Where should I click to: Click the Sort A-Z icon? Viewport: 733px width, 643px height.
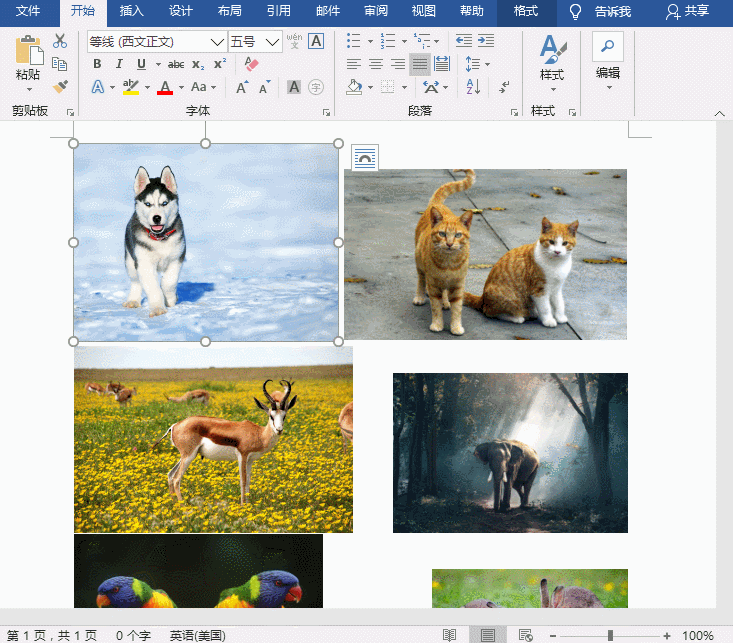(x=473, y=87)
